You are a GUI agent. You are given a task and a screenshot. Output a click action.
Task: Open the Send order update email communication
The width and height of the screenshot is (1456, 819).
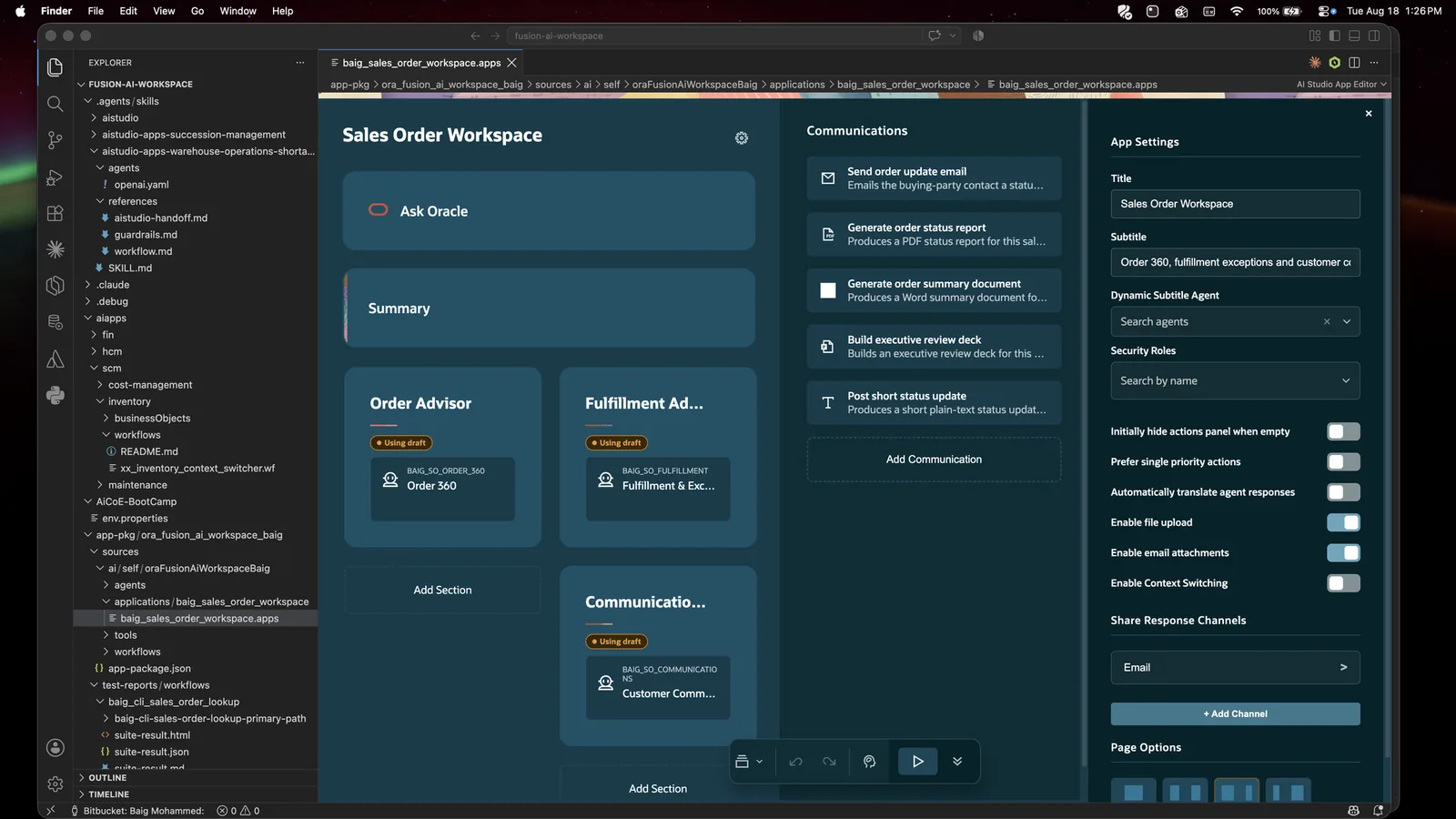tap(934, 178)
